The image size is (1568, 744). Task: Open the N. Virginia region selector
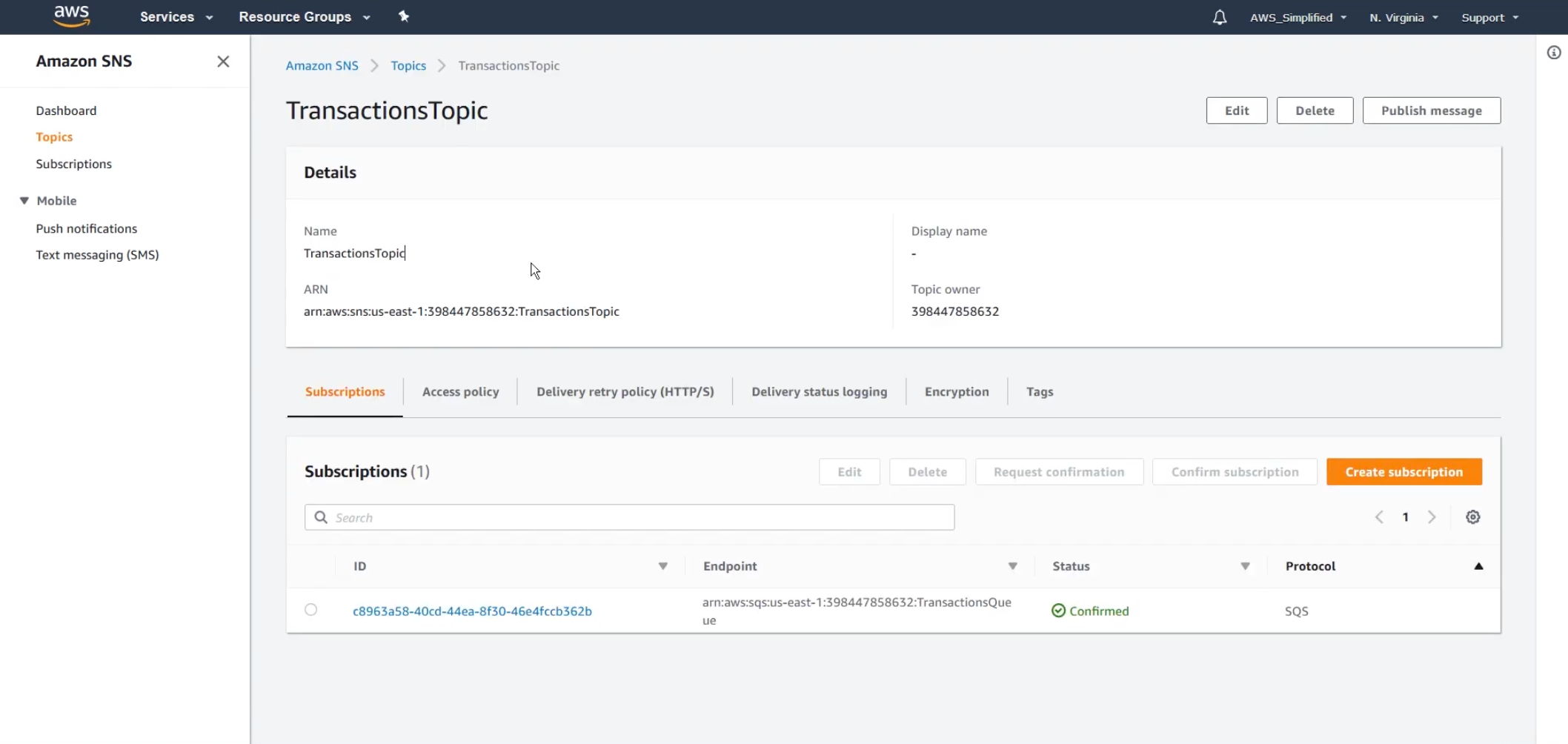pos(1403,18)
